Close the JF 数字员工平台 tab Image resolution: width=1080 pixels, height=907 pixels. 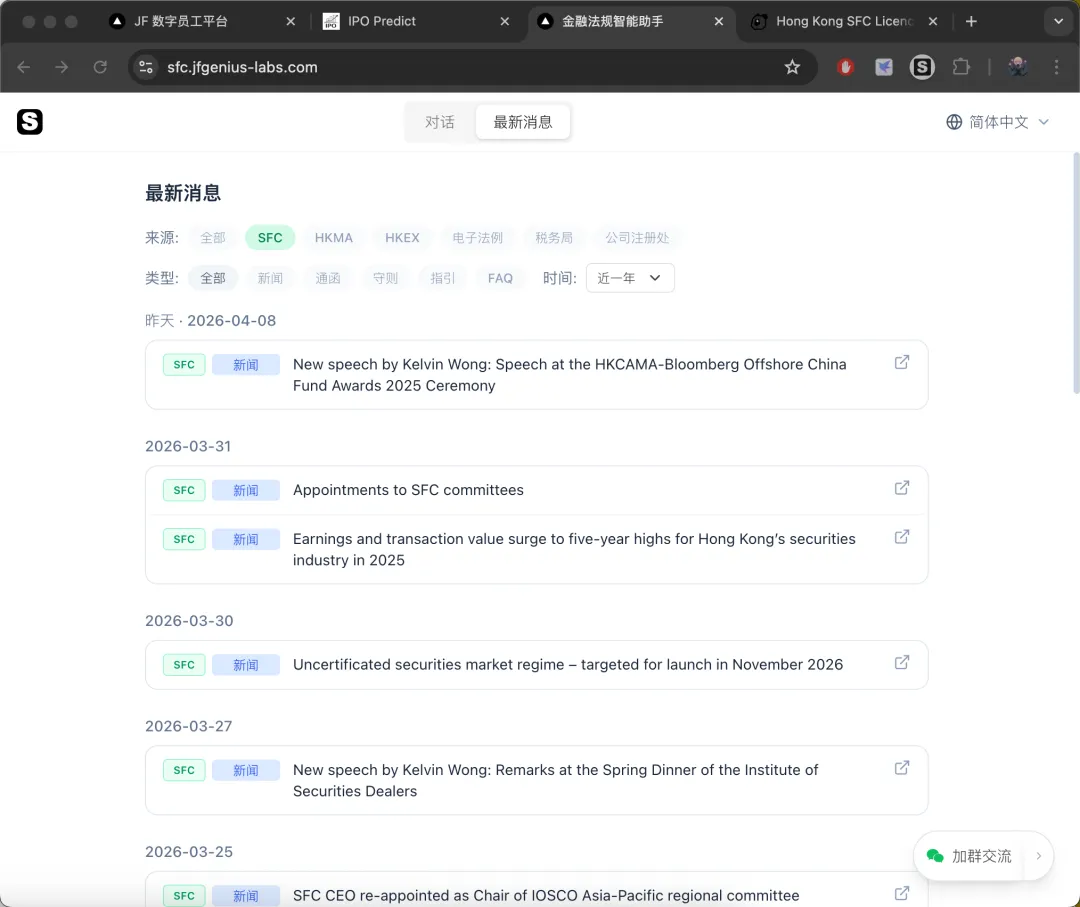[x=291, y=21]
